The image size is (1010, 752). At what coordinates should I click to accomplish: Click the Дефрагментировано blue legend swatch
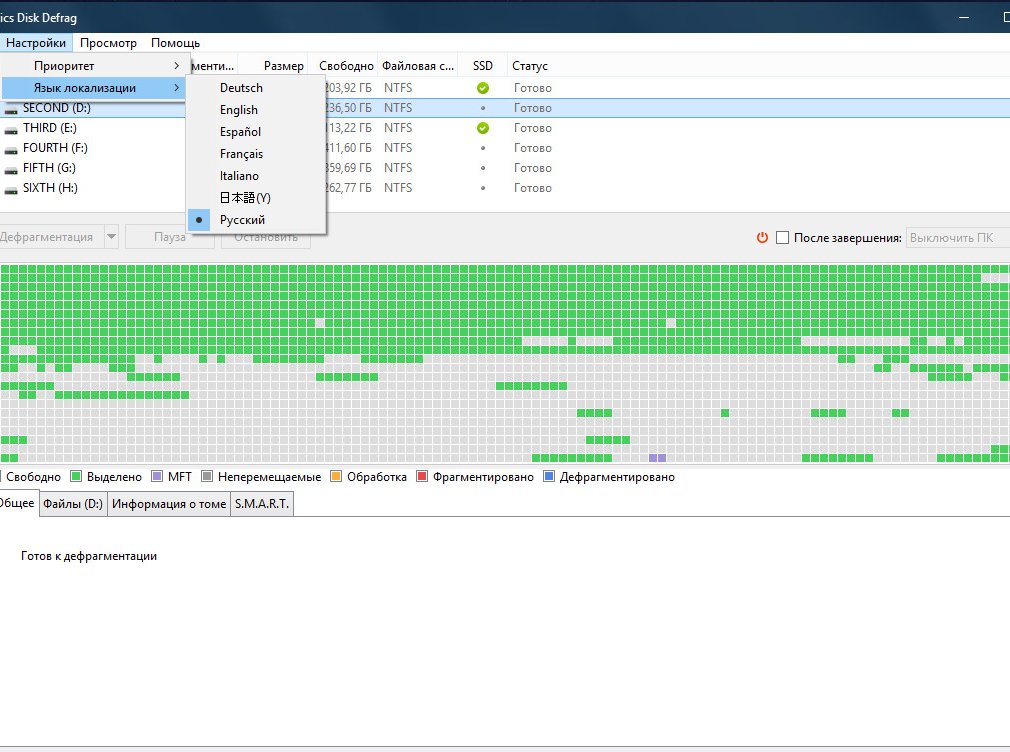click(x=549, y=476)
